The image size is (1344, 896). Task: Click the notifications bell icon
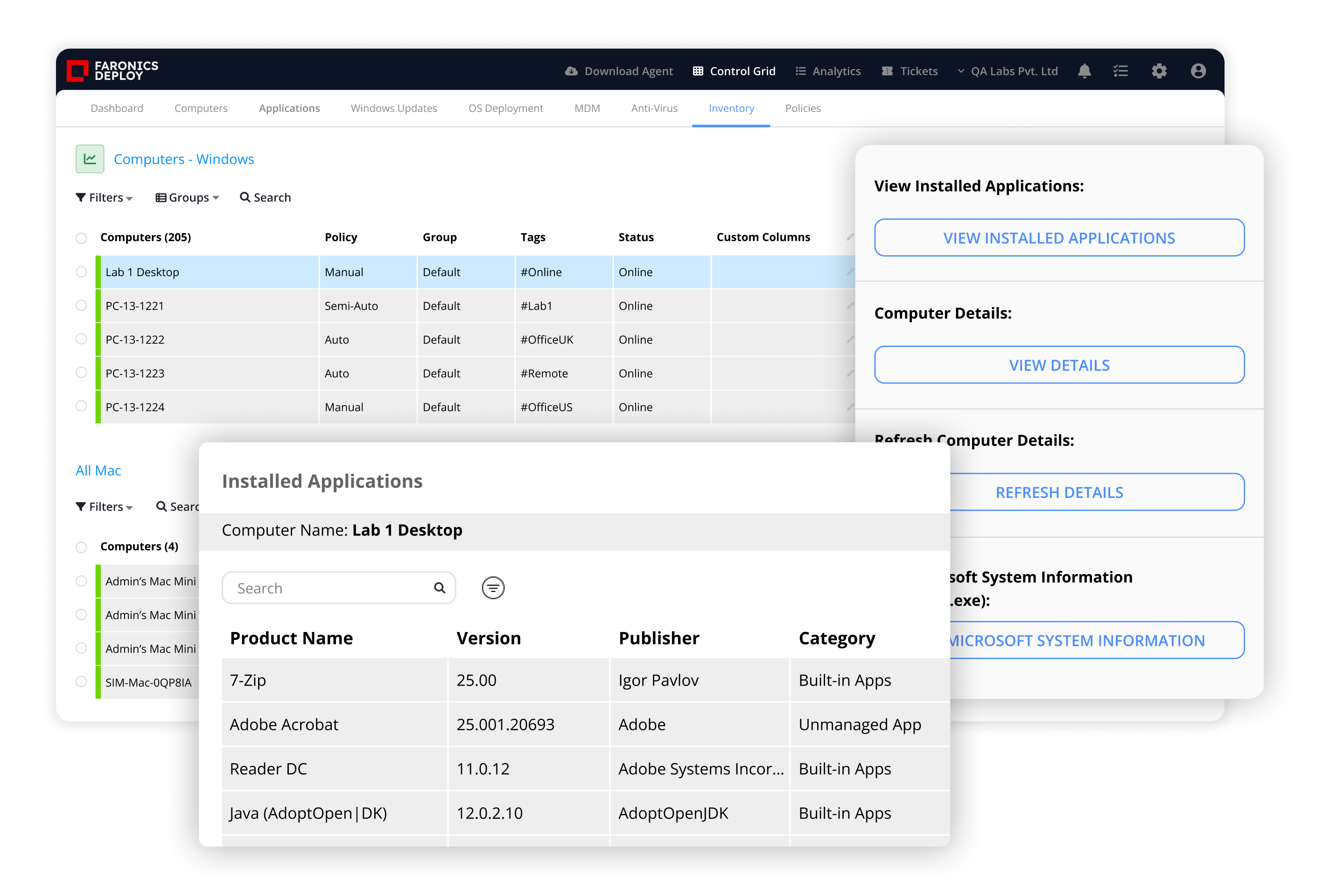pyautogui.click(x=1084, y=71)
